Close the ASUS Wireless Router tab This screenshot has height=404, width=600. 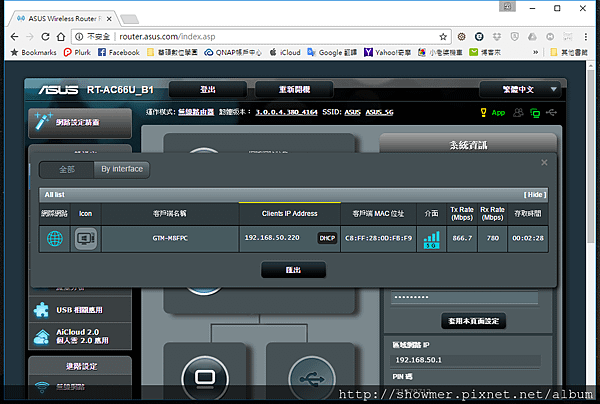click(109, 18)
